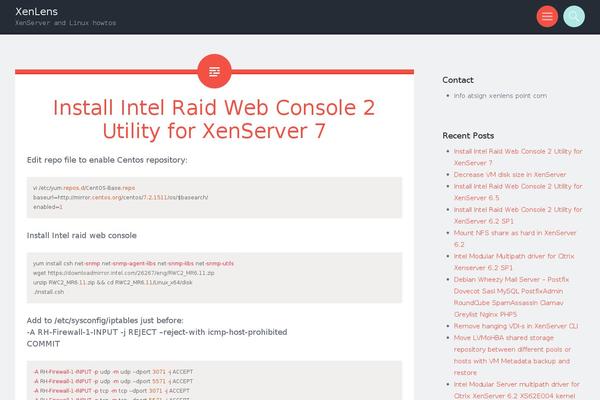The height and width of the screenshot is (400, 600).
Task: Click the Recent Posts heading
Action: pyautogui.click(x=468, y=136)
